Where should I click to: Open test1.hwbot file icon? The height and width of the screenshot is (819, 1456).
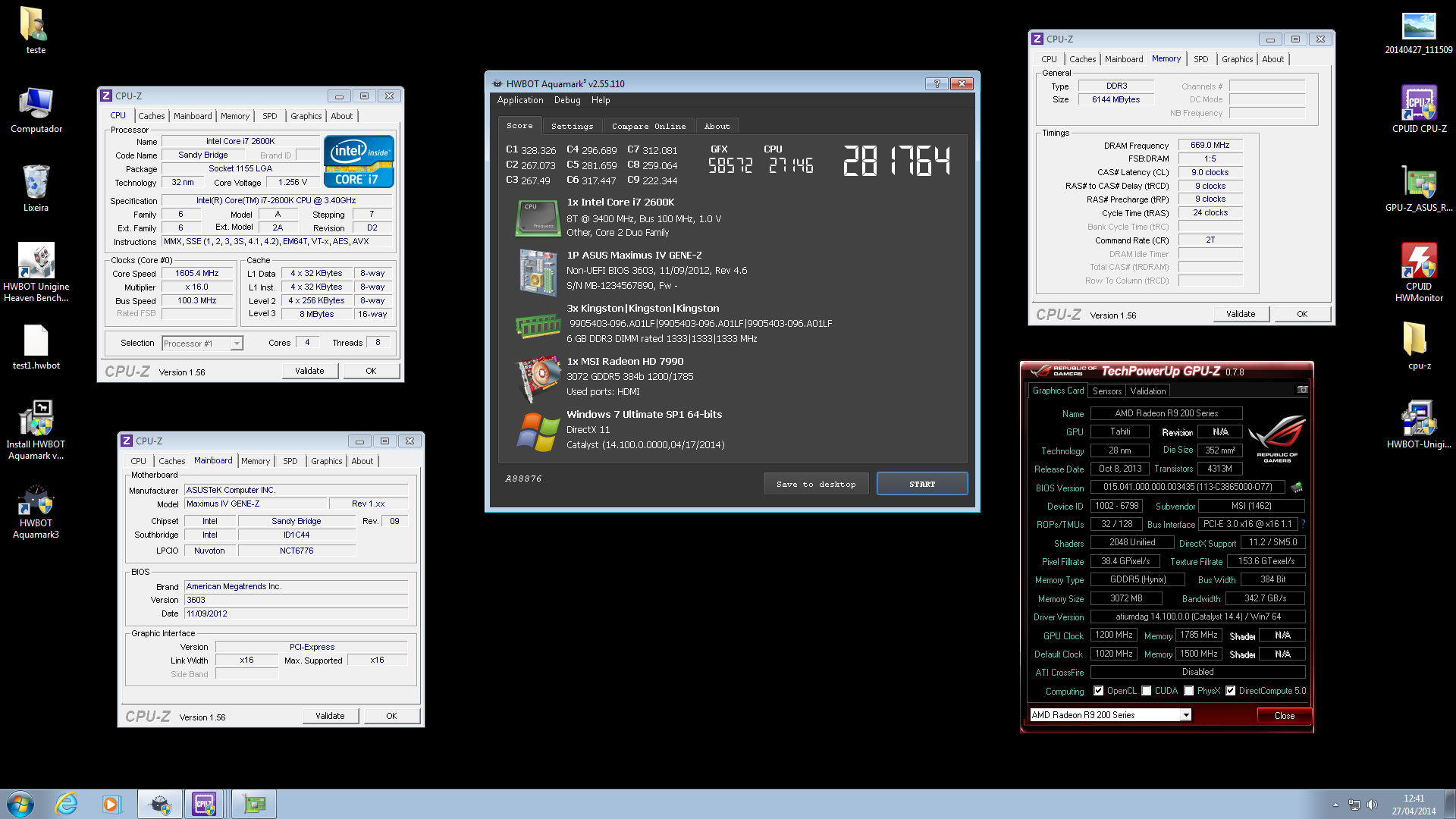(x=36, y=347)
